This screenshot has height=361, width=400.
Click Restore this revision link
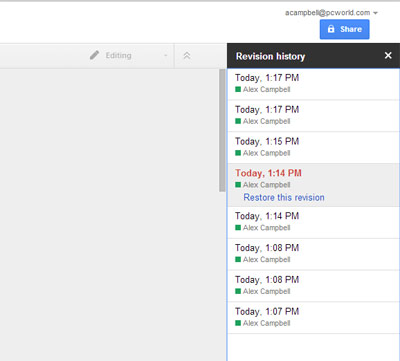pos(284,197)
